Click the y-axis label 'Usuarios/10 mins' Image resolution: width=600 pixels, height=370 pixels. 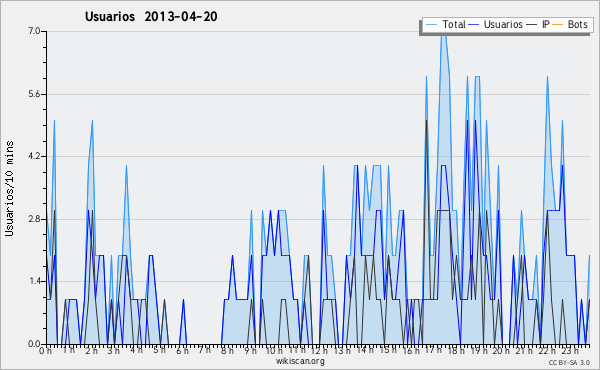pyautogui.click(x=9, y=188)
